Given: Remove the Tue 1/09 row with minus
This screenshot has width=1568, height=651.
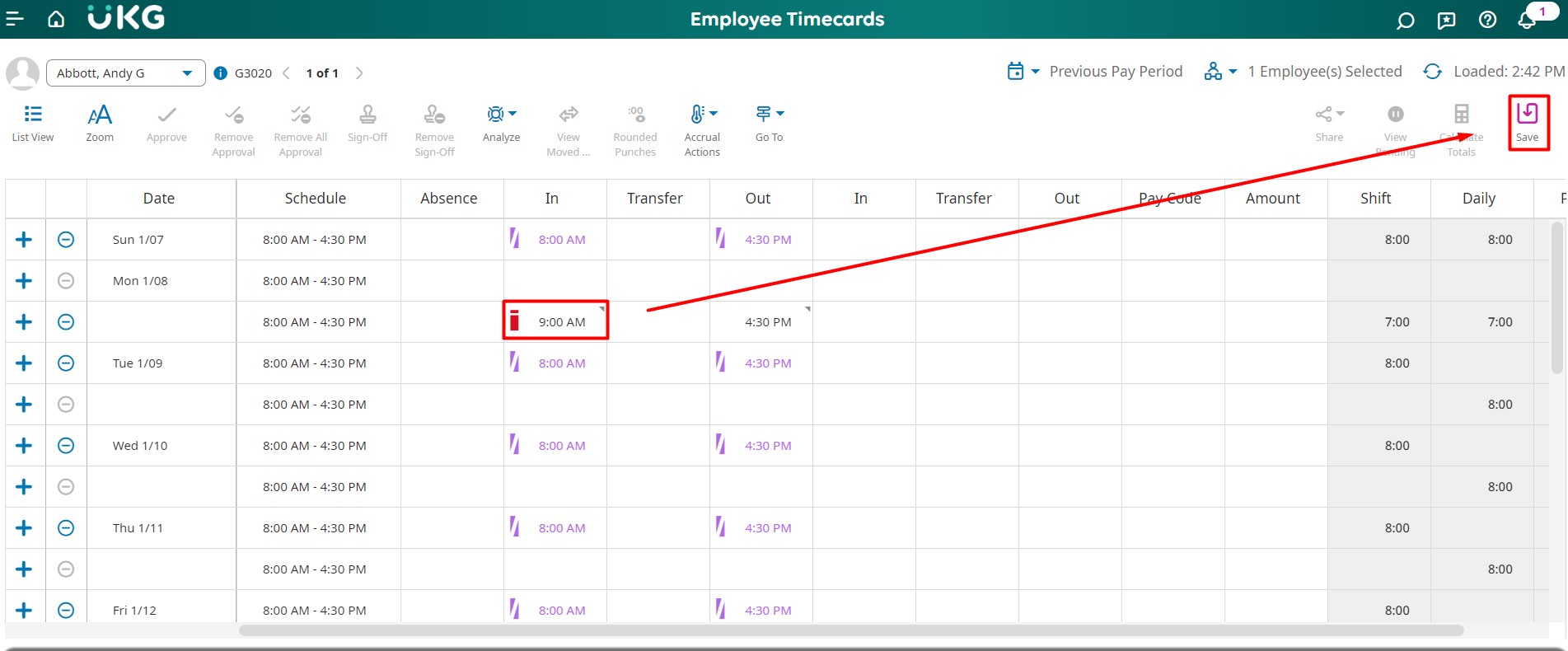Looking at the screenshot, I should pyautogui.click(x=66, y=363).
